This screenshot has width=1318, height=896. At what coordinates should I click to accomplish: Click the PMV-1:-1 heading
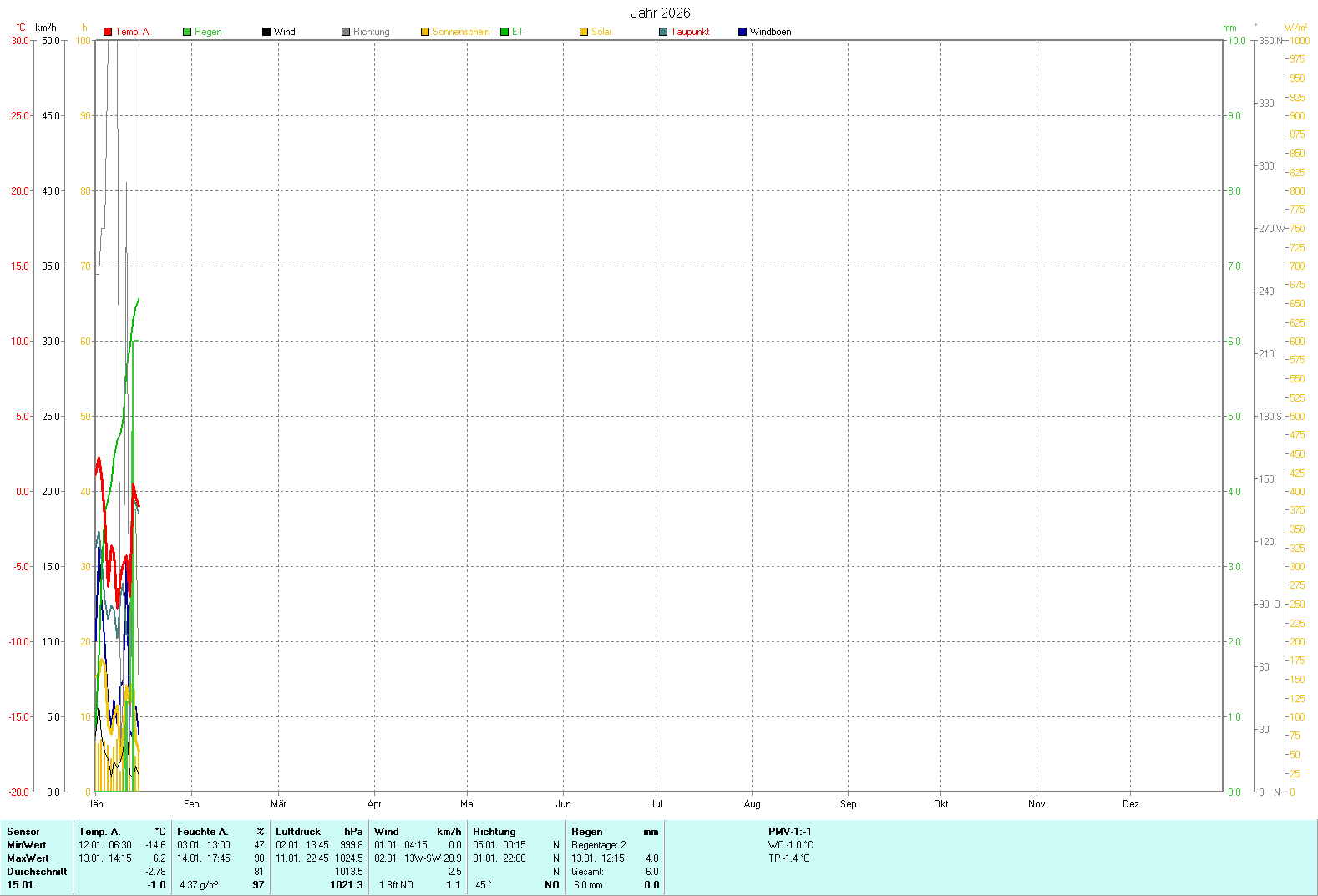click(789, 832)
